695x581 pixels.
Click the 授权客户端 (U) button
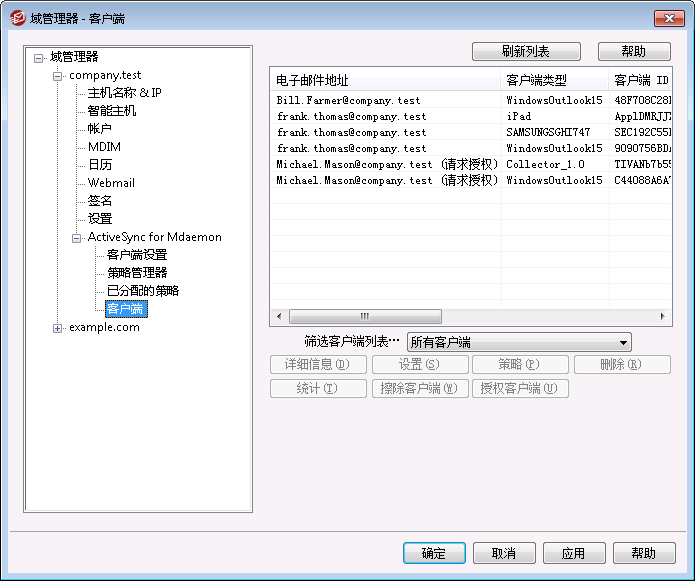[520, 389]
